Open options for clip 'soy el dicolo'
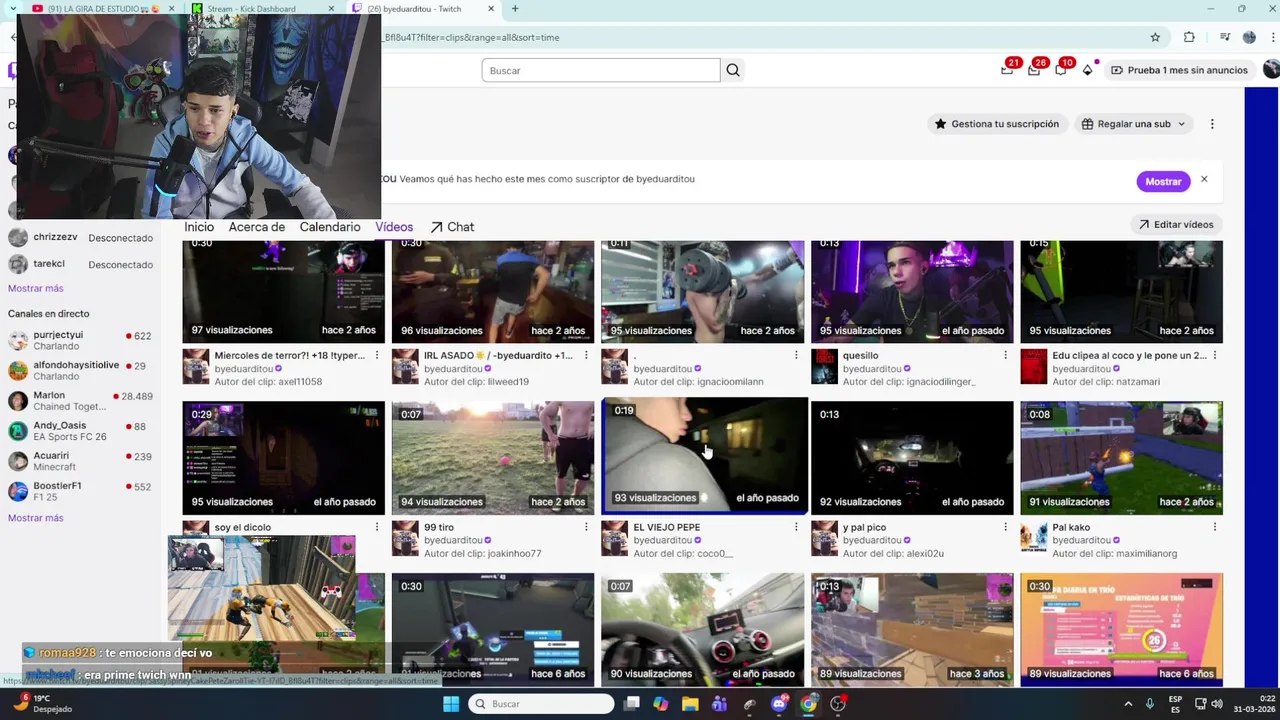This screenshot has width=1280, height=720. (377, 527)
